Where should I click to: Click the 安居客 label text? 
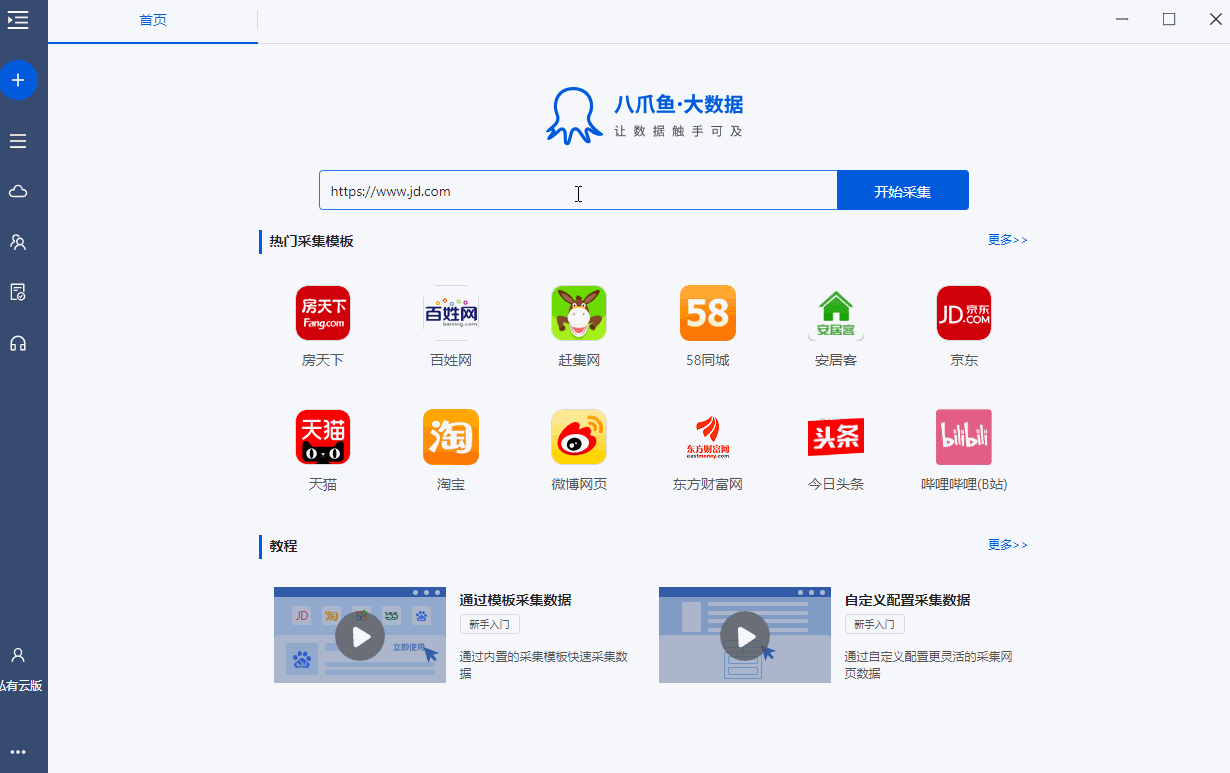(836, 360)
